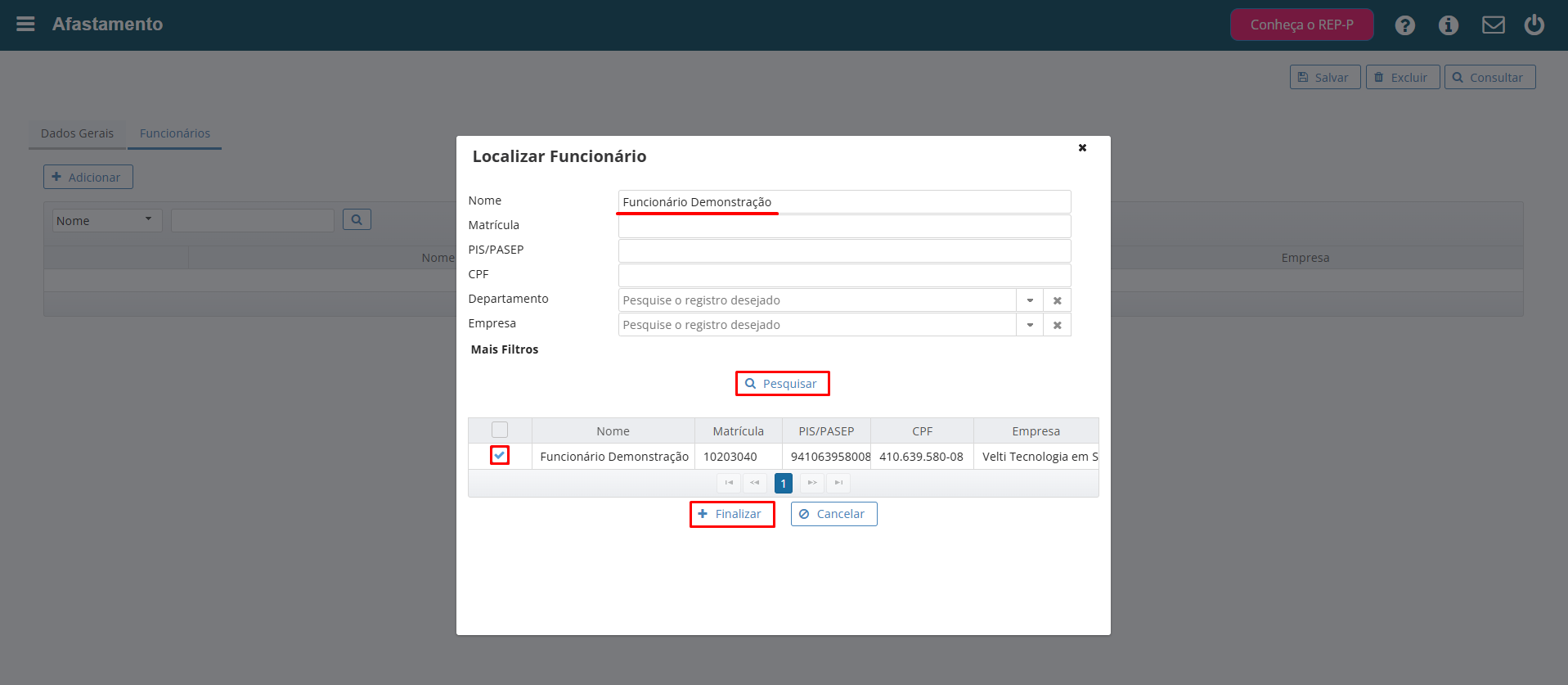Close the Localizar Funcionário dialog
Viewport: 1568px width, 685px height.
[x=1082, y=148]
